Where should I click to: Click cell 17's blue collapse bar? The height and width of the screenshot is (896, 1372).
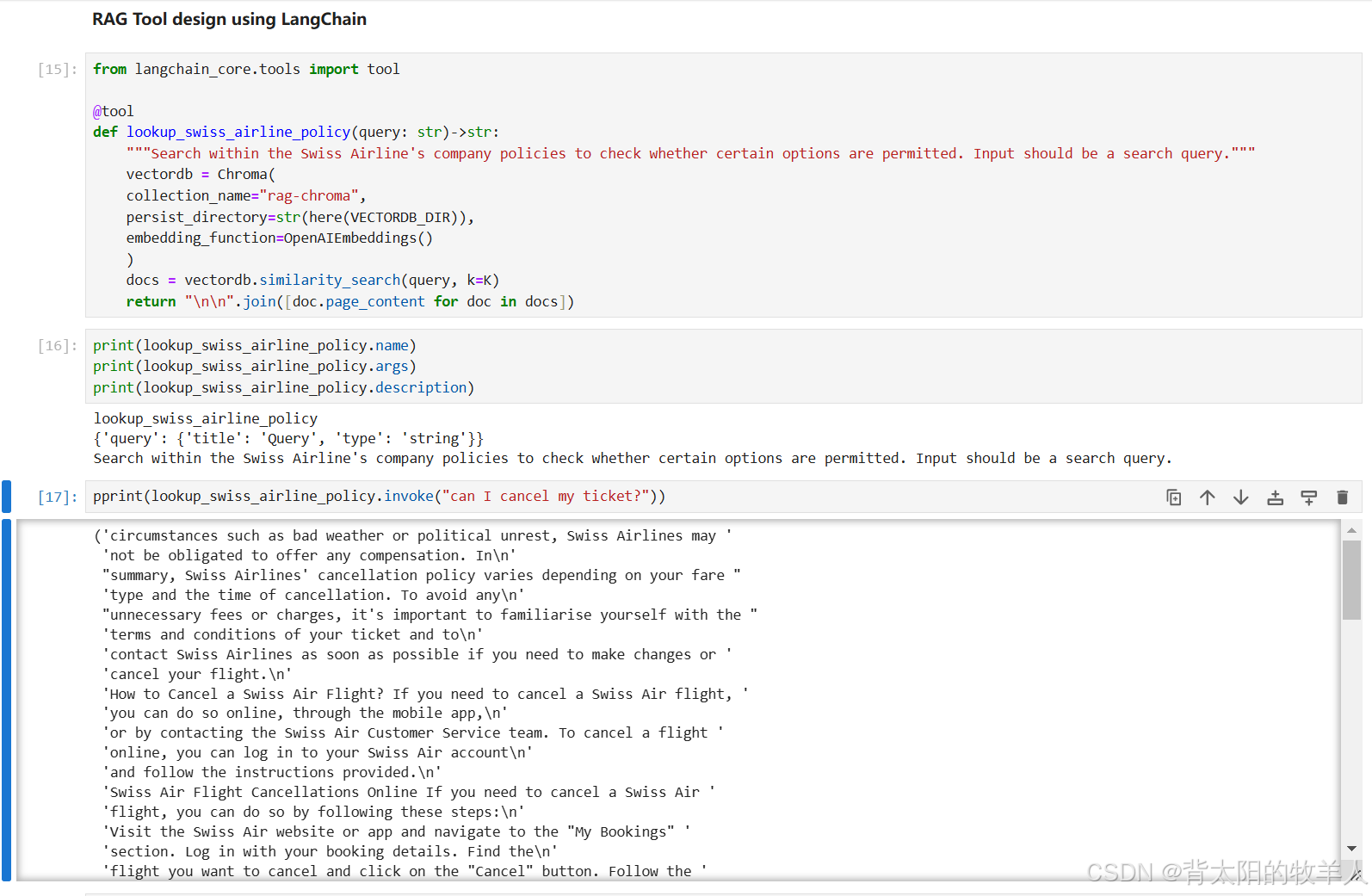pos(7,497)
